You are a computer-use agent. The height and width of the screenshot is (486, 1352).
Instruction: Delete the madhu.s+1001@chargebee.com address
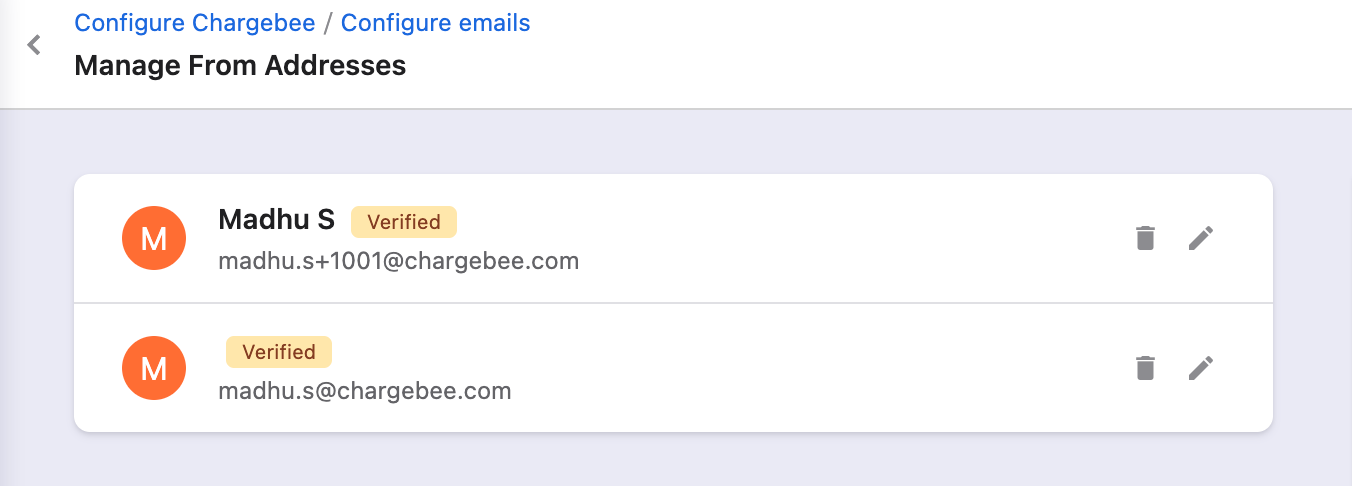(1145, 238)
